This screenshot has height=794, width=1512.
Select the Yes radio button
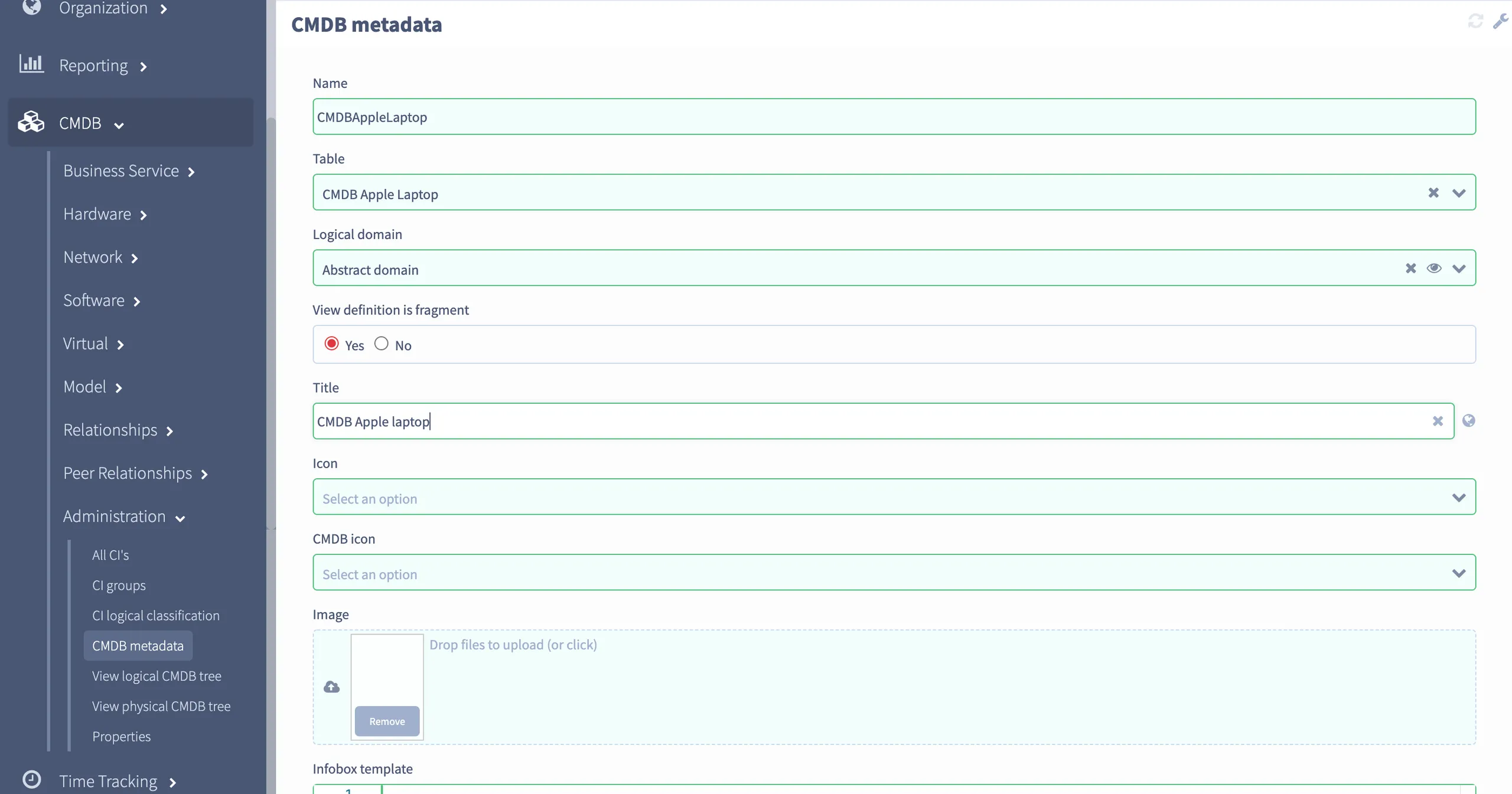coord(331,344)
